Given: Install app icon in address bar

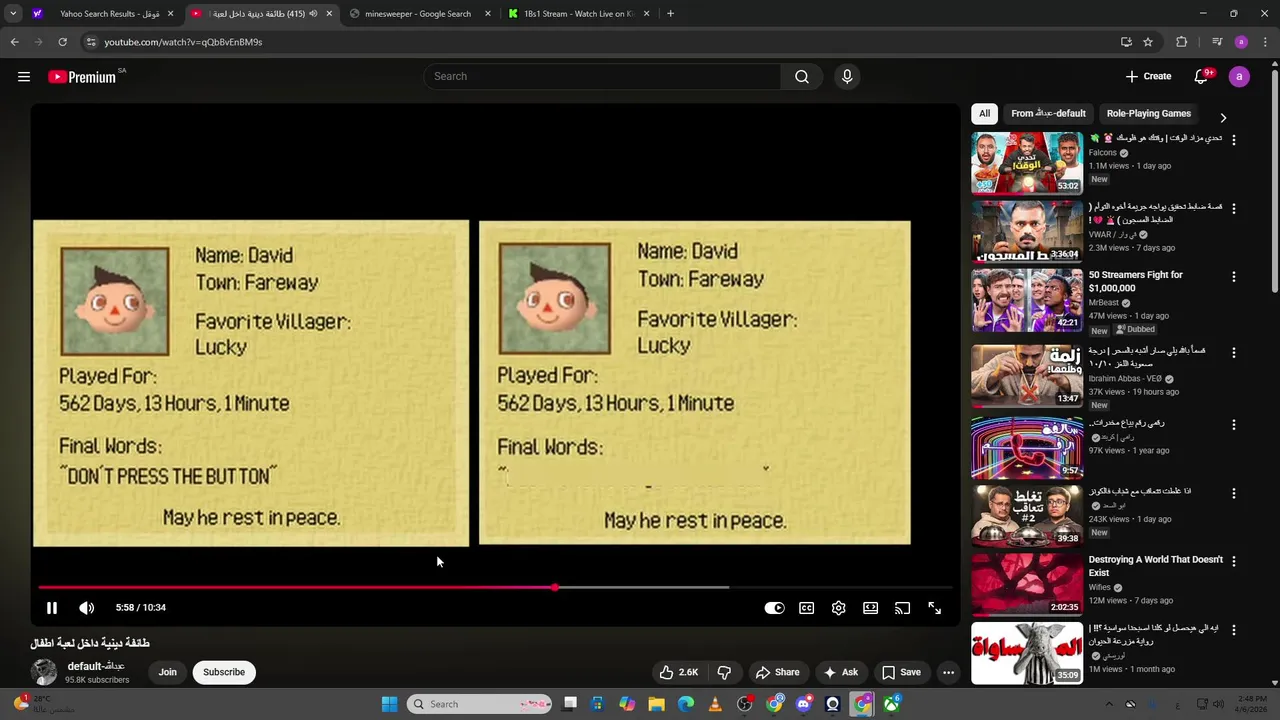Looking at the screenshot, I should pos(1126,42).
